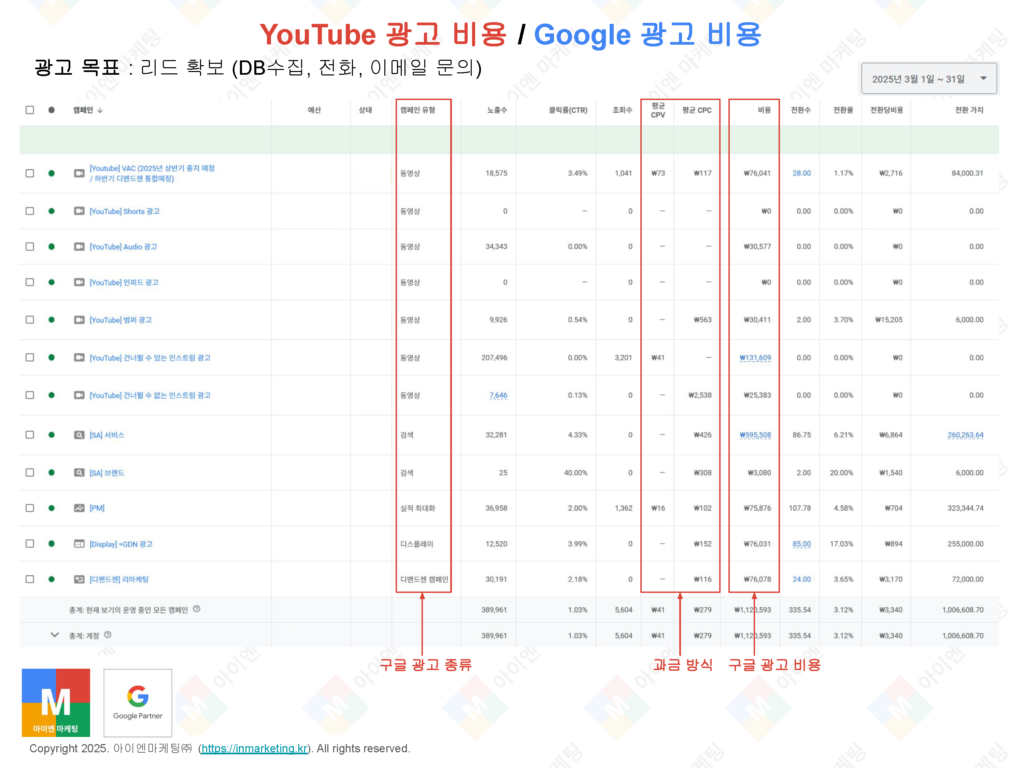Sort by 전환 가치 column header
1024x768 pixels.
(968, 110)
